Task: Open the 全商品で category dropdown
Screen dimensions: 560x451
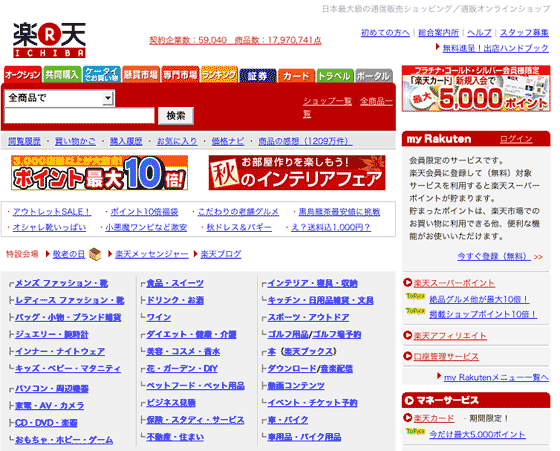Action: 60,98
